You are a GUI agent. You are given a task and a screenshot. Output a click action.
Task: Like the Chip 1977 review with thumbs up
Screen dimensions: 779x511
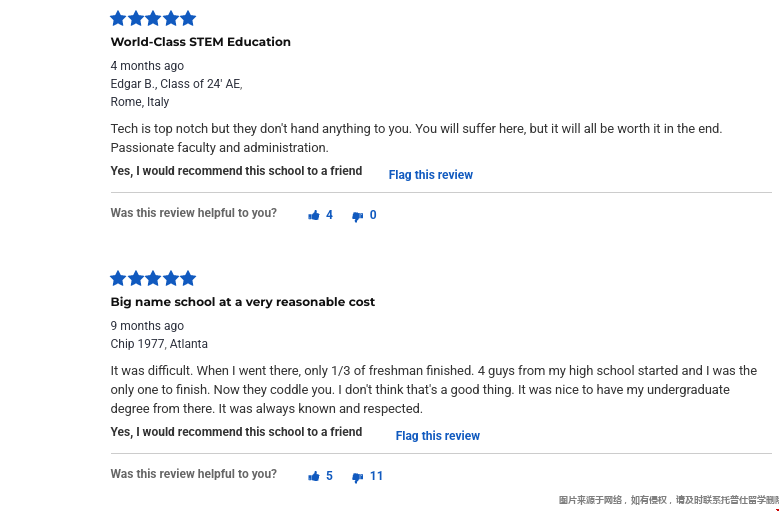click(x=314, y=476)
